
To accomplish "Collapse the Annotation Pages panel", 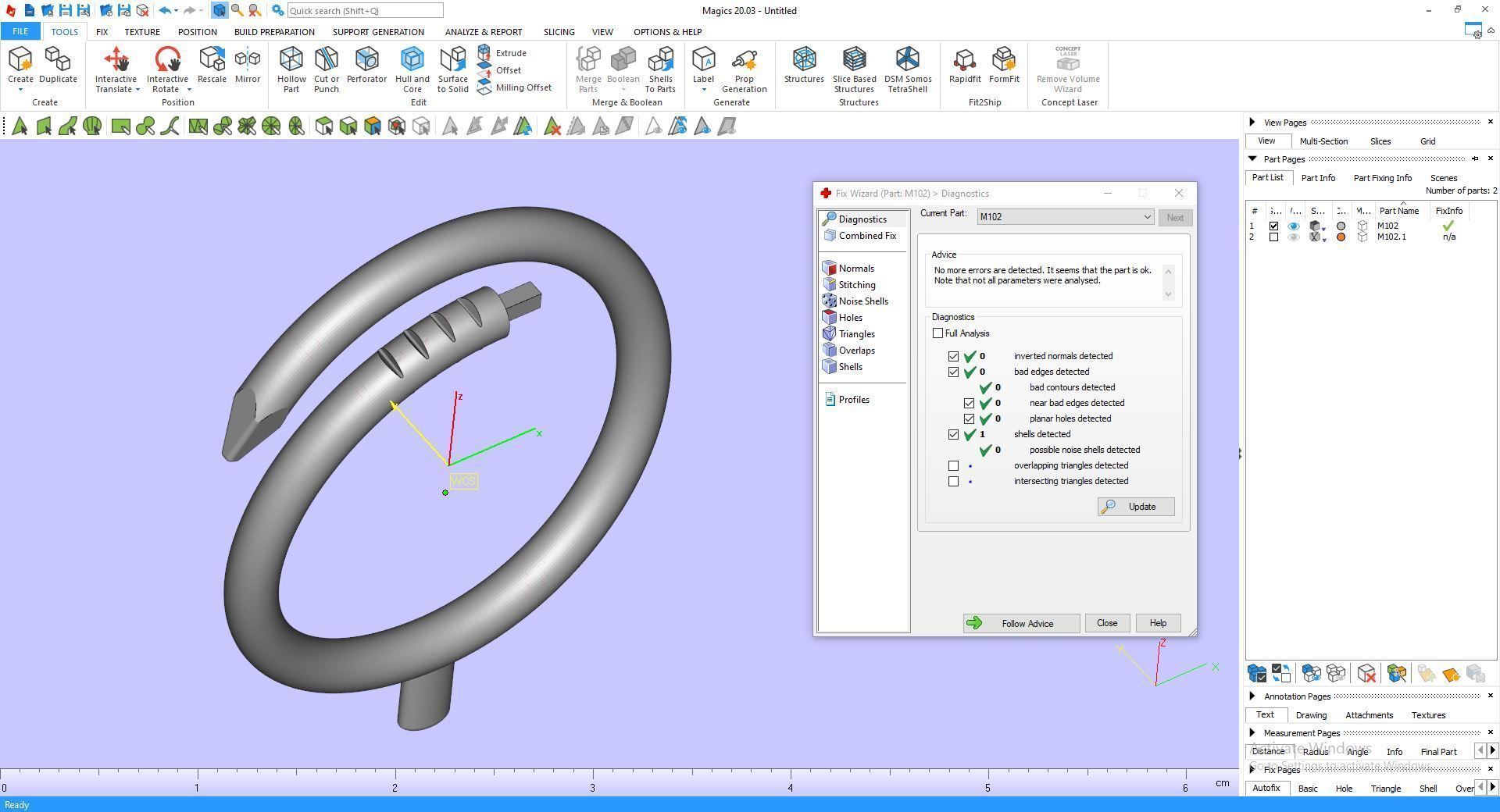I will (1252, 696).
